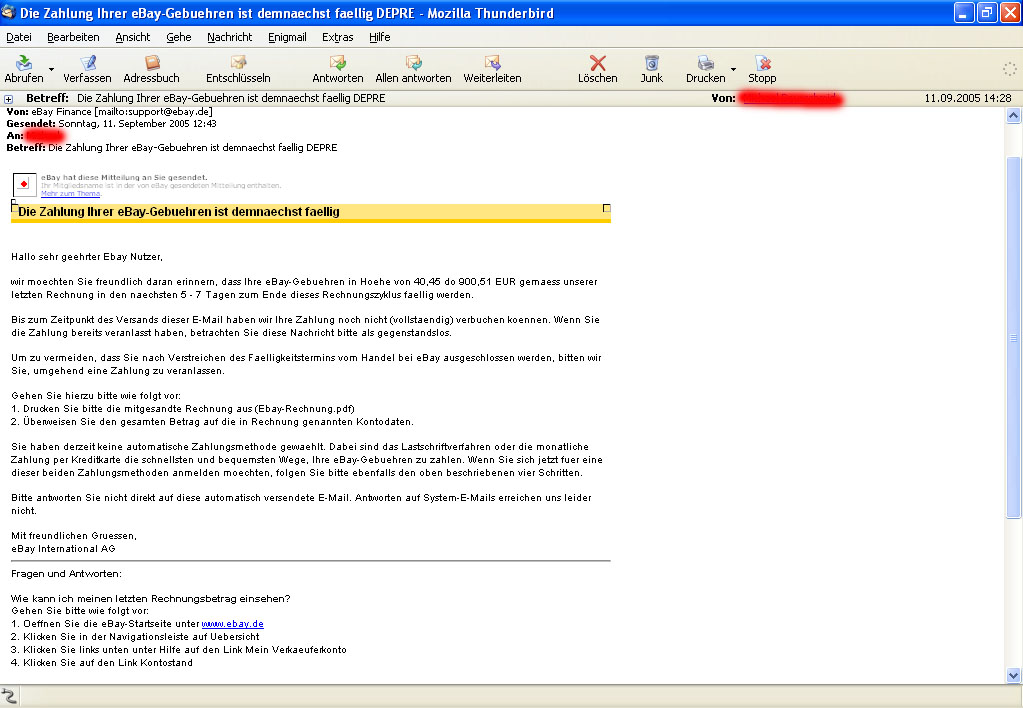Open the Extras menu
This screenshot has width=1023, height=708.
point(337,37)
